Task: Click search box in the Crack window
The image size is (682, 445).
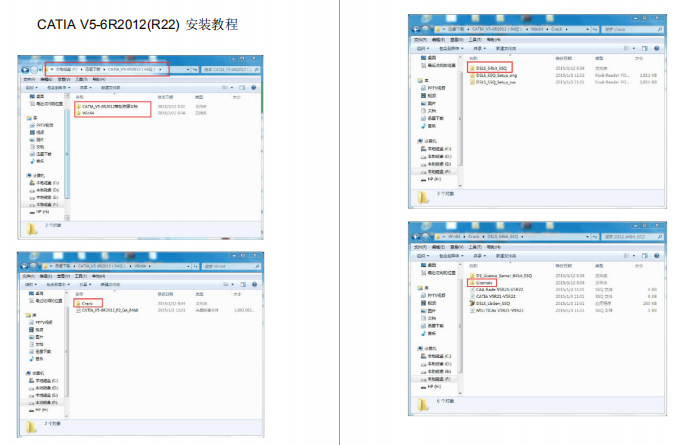Action: coord(633,30)
